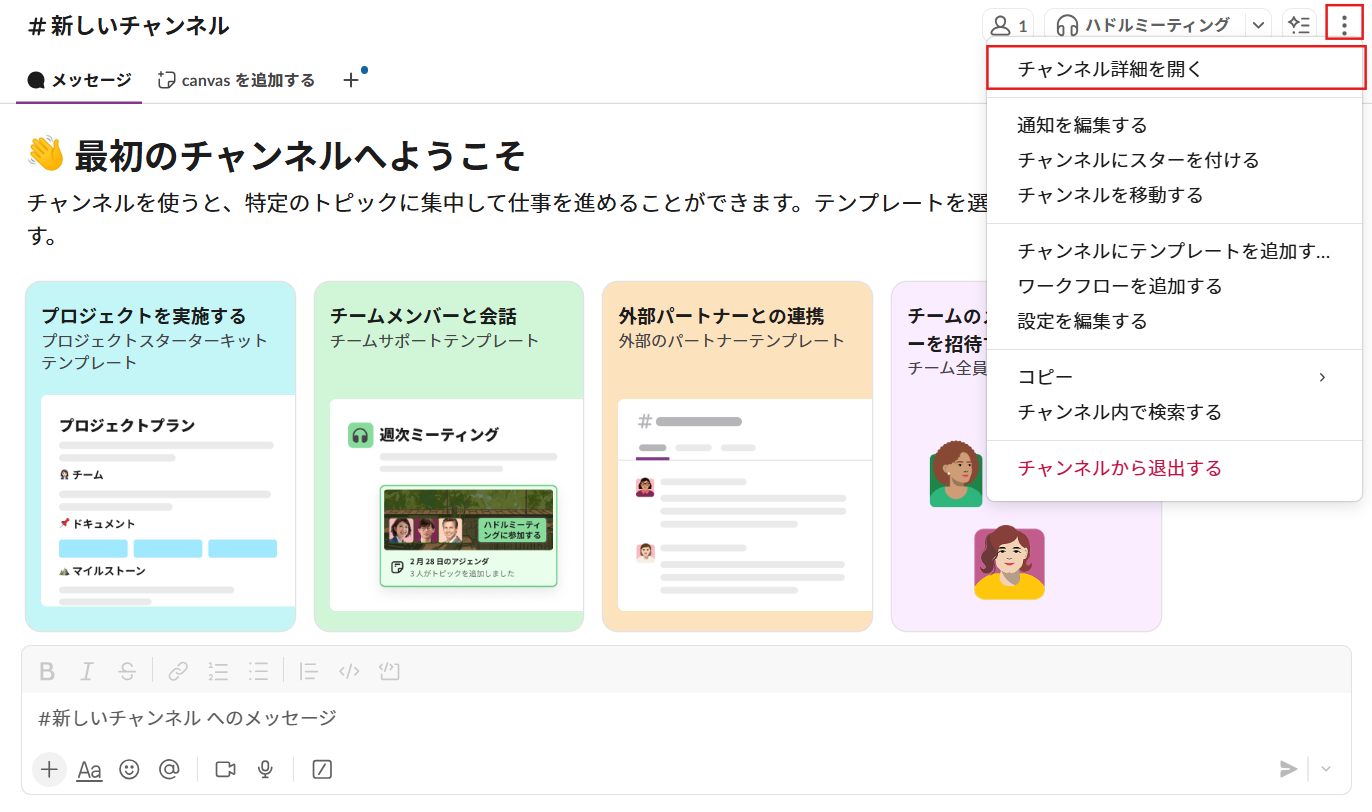Image resolution: width=1372 pixels, height=812 pixels.
Task: Open the slash shortcuts icon
Action: [x=322, y=769]
